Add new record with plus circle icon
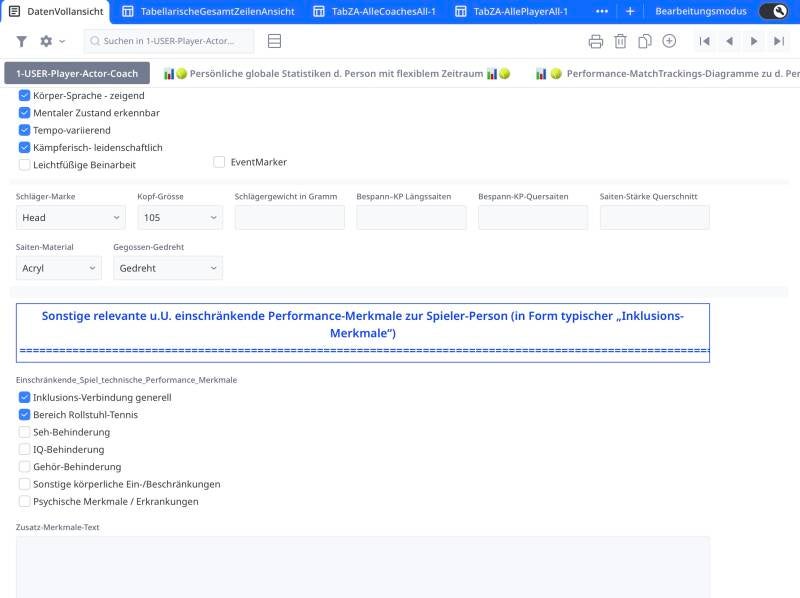This screenshot has width=800, height=598. click(669, 41)
